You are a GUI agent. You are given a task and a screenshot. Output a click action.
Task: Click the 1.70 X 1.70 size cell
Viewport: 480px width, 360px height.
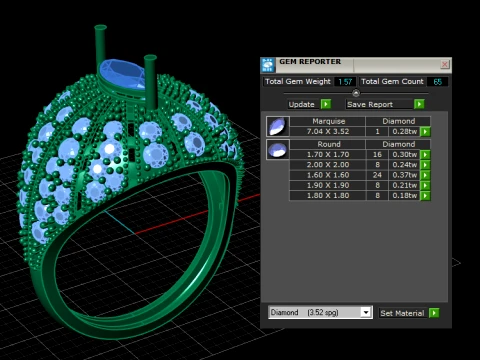coord(328,155)
